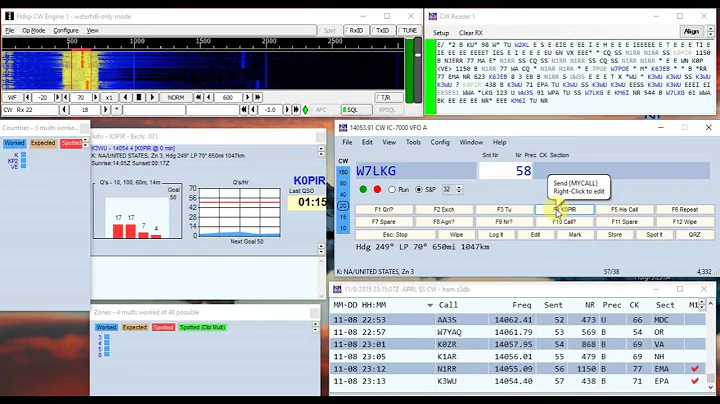Click the vertical slider right of the Fldigi waterfall
The height and width of the screenshot is (404, 720).
coord(417,70)
